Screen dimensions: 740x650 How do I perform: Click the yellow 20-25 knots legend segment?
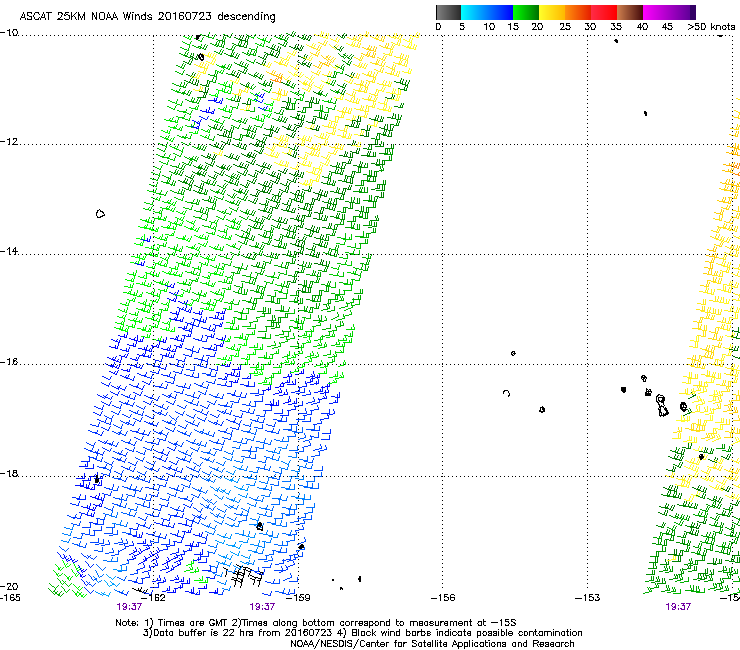(552, 12)
